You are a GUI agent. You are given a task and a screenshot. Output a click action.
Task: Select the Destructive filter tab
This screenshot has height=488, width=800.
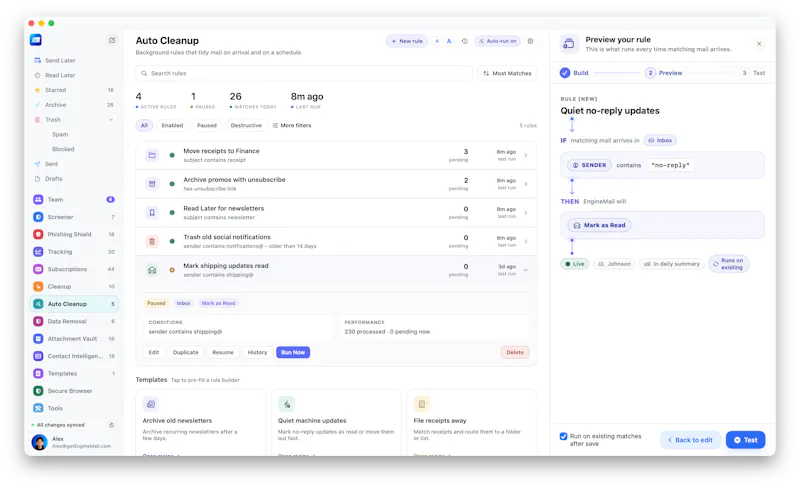click(x=246, y=126)
